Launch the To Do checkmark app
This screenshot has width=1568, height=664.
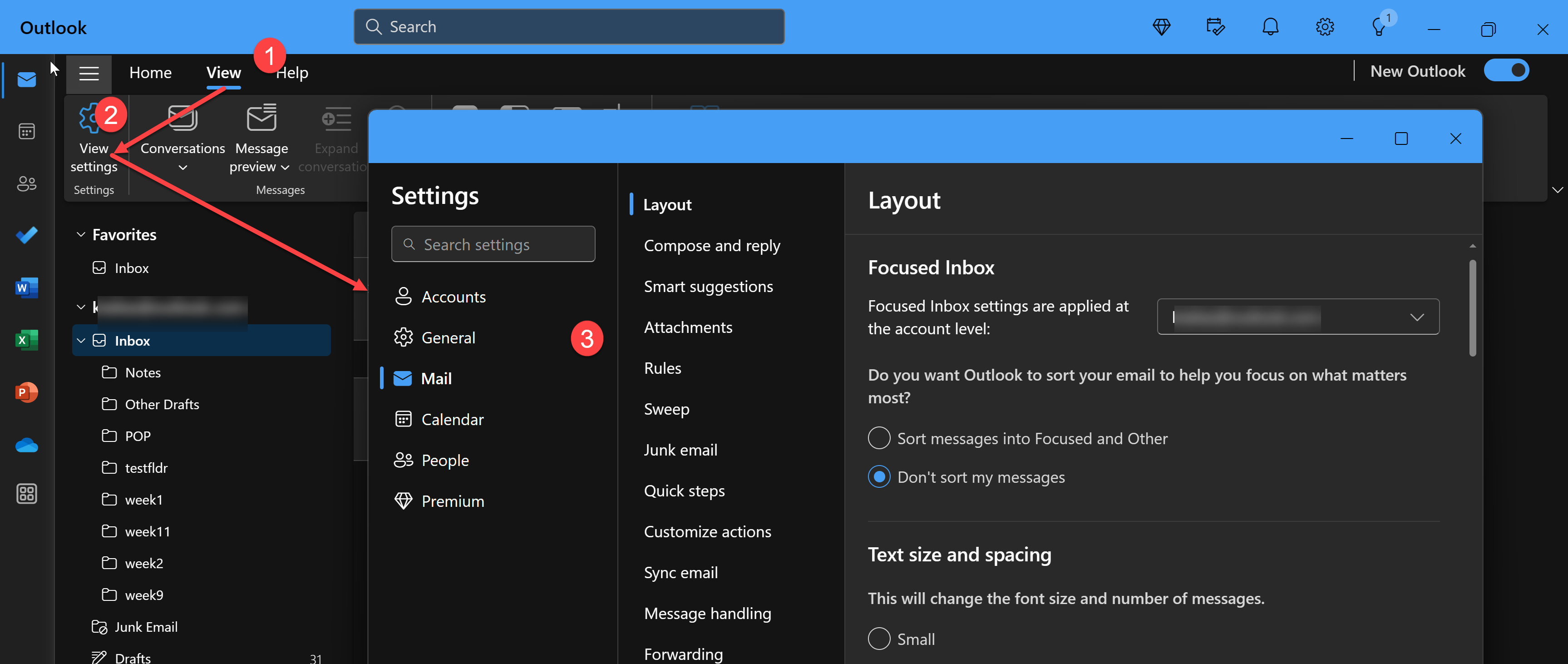[x=26, y=235]
